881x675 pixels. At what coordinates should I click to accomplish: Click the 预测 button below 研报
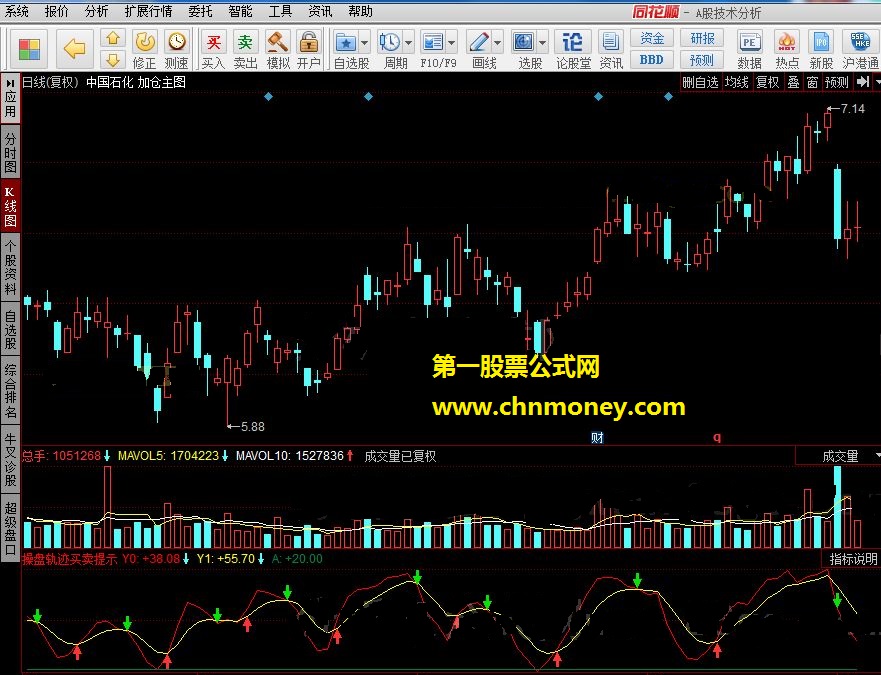click(x=702, y=60)
